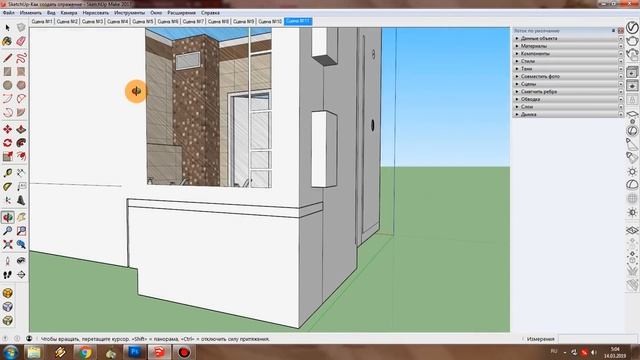Open the Камера menu
Screen dimensions: 640x360
pos(69,13)
